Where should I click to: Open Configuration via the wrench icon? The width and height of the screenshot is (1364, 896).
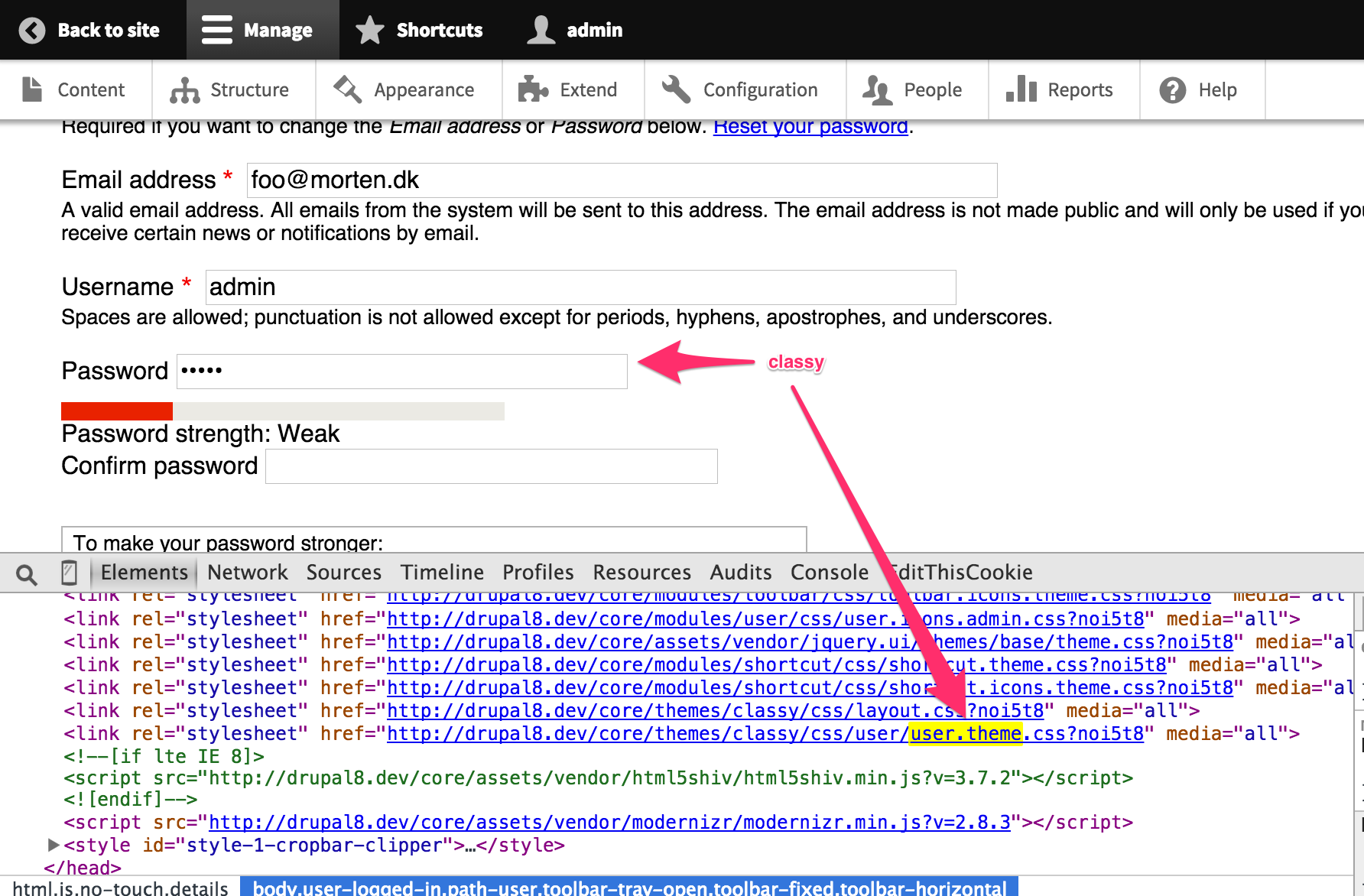(675, 89)
